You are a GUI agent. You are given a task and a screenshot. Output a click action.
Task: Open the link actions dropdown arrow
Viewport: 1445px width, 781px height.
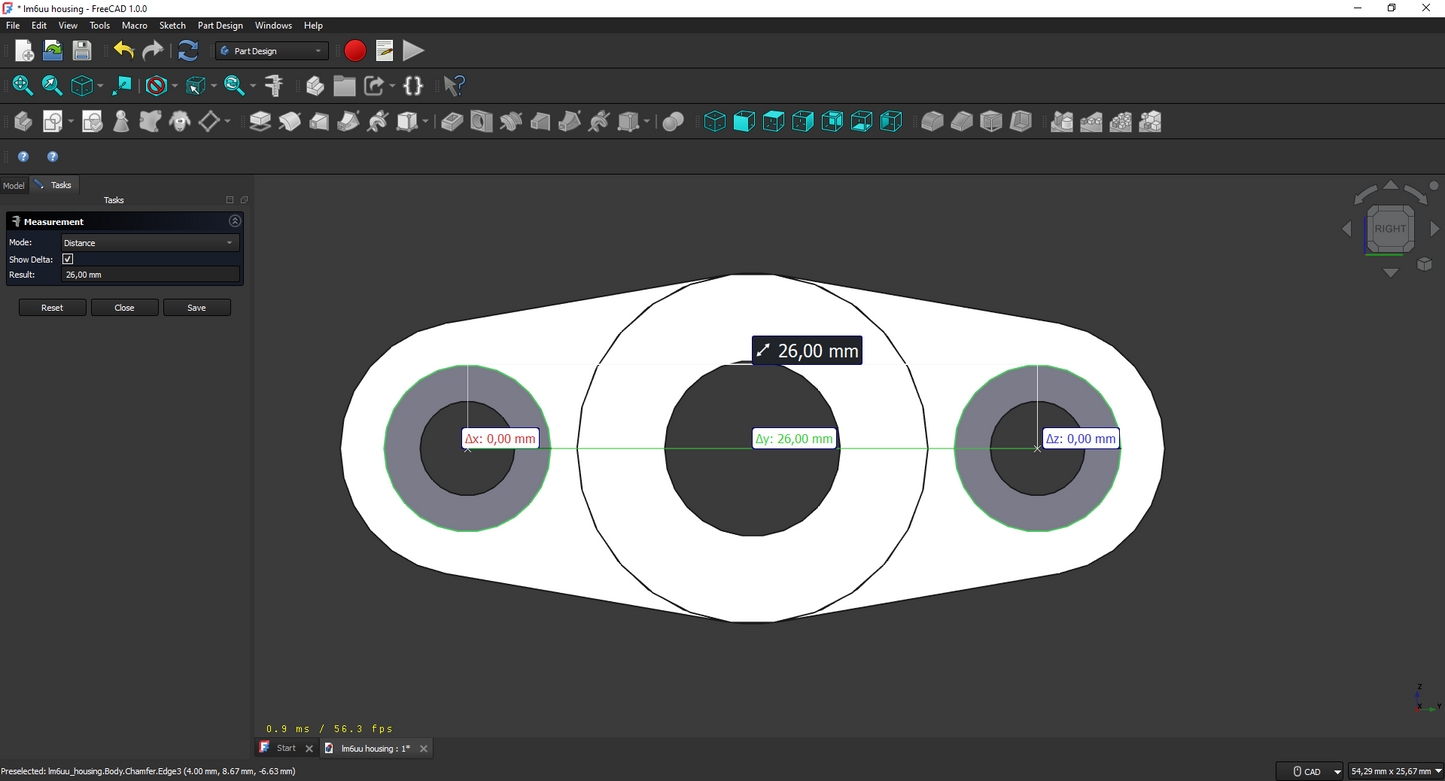point(393,87)
